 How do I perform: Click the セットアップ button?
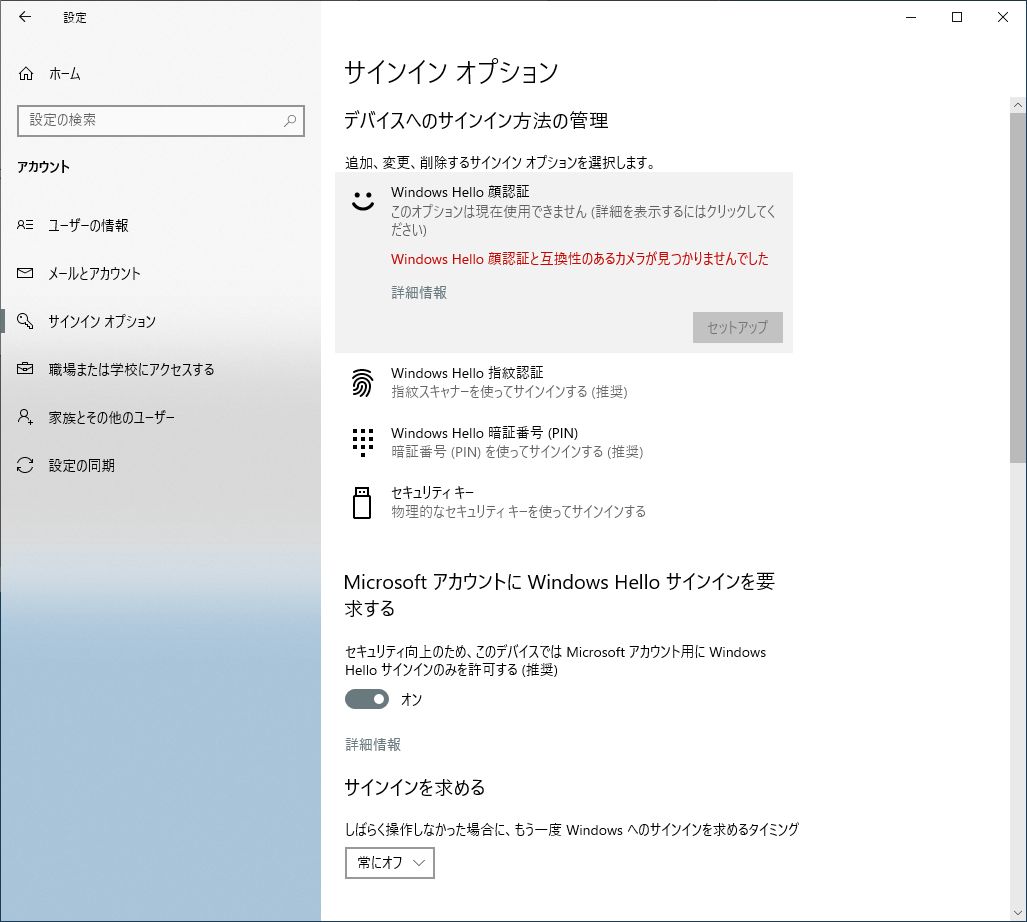[737, 327]
